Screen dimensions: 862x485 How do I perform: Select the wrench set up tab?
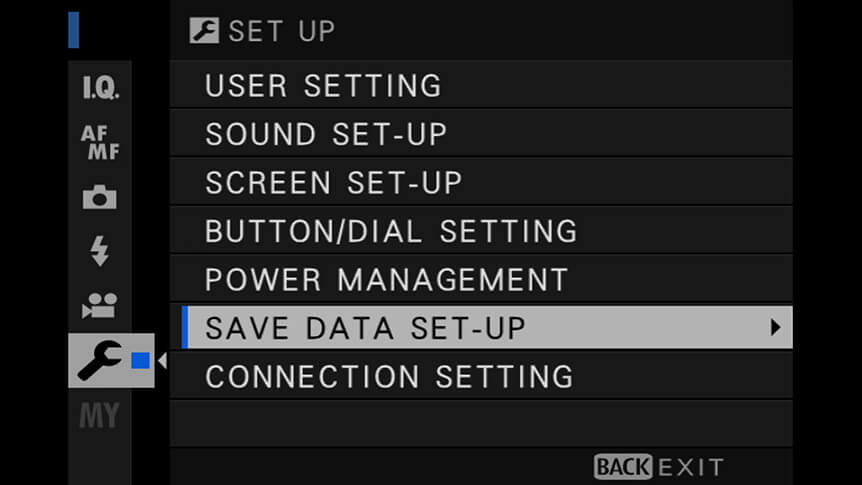point(111,360)
